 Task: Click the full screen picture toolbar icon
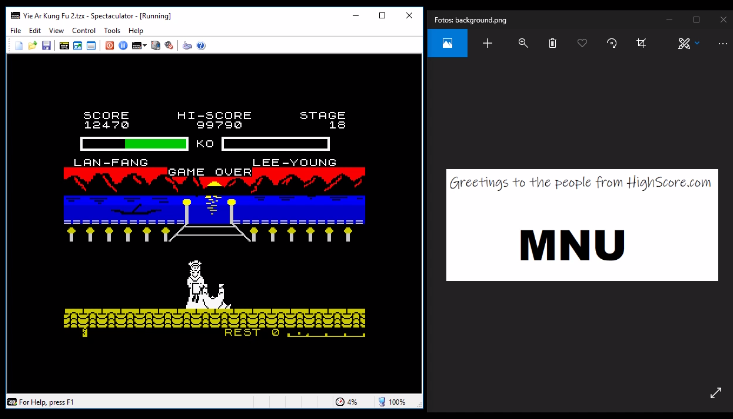pyautogui.click(x=78, y=45)
